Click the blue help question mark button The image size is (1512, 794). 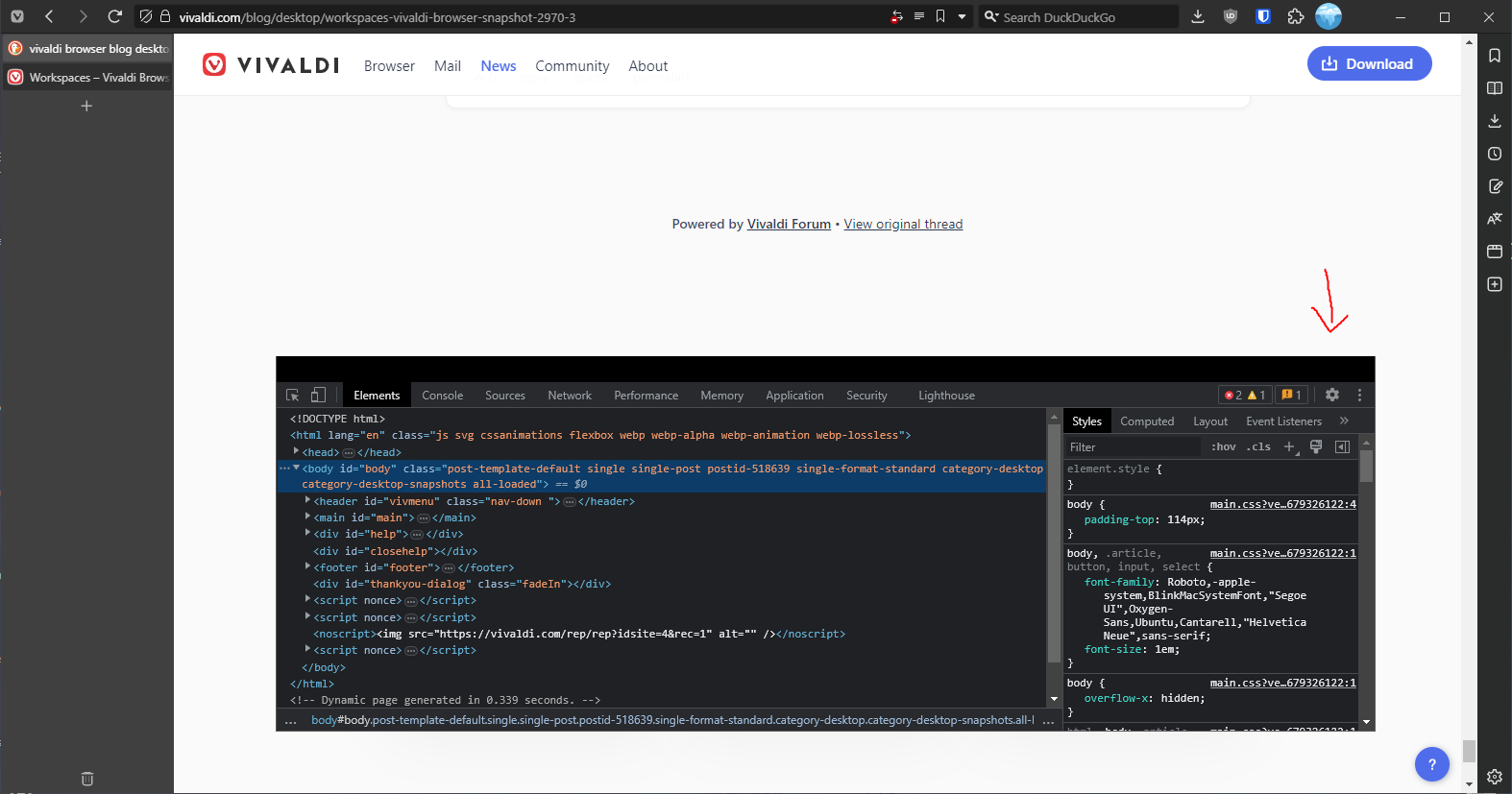1431,764
